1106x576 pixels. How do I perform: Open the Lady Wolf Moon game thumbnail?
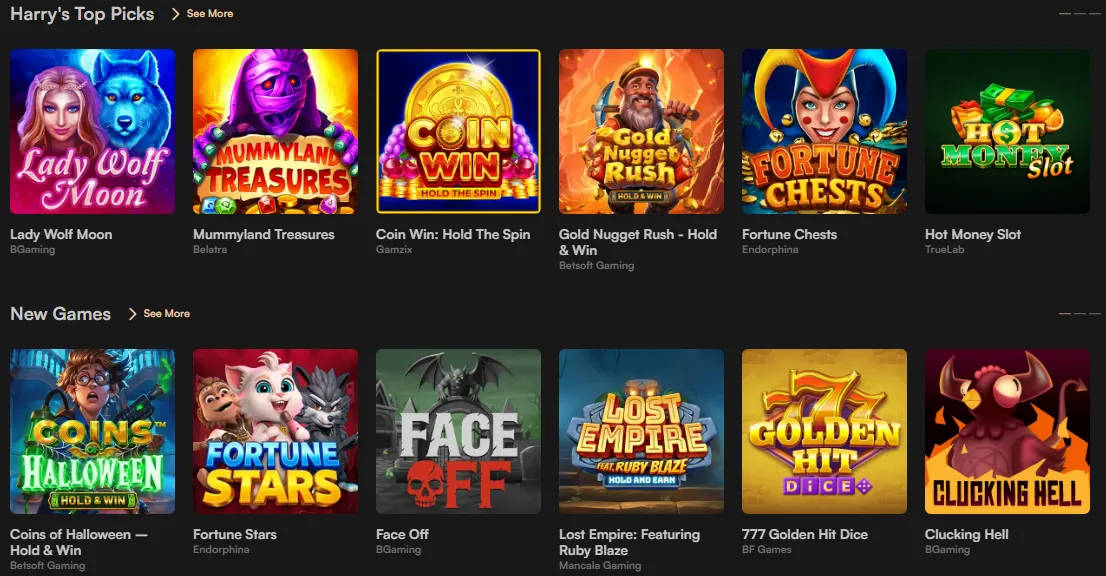[x=92, y=131]
